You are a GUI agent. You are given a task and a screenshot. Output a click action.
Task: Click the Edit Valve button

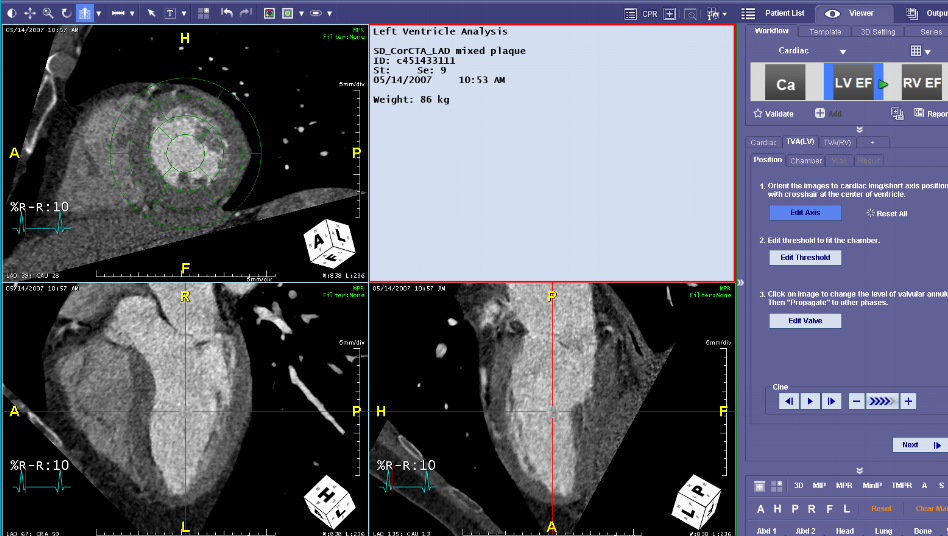pyautogui.click(x=805, y=321)
